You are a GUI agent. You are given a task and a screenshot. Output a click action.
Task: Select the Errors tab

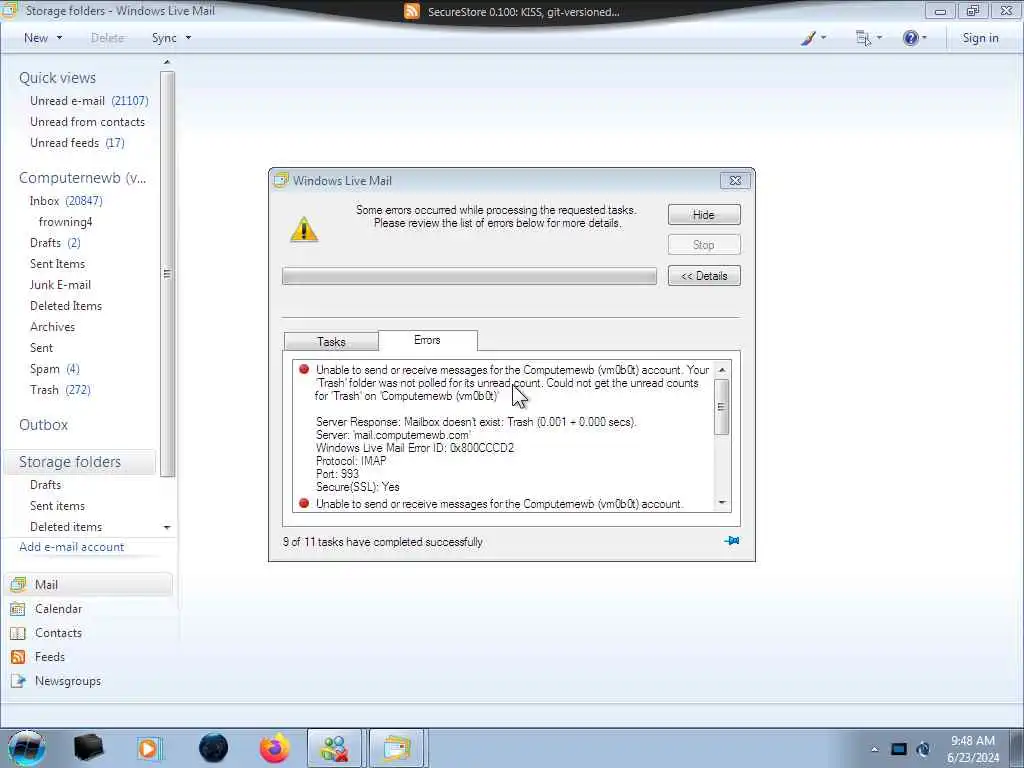[x=427, y=340]
